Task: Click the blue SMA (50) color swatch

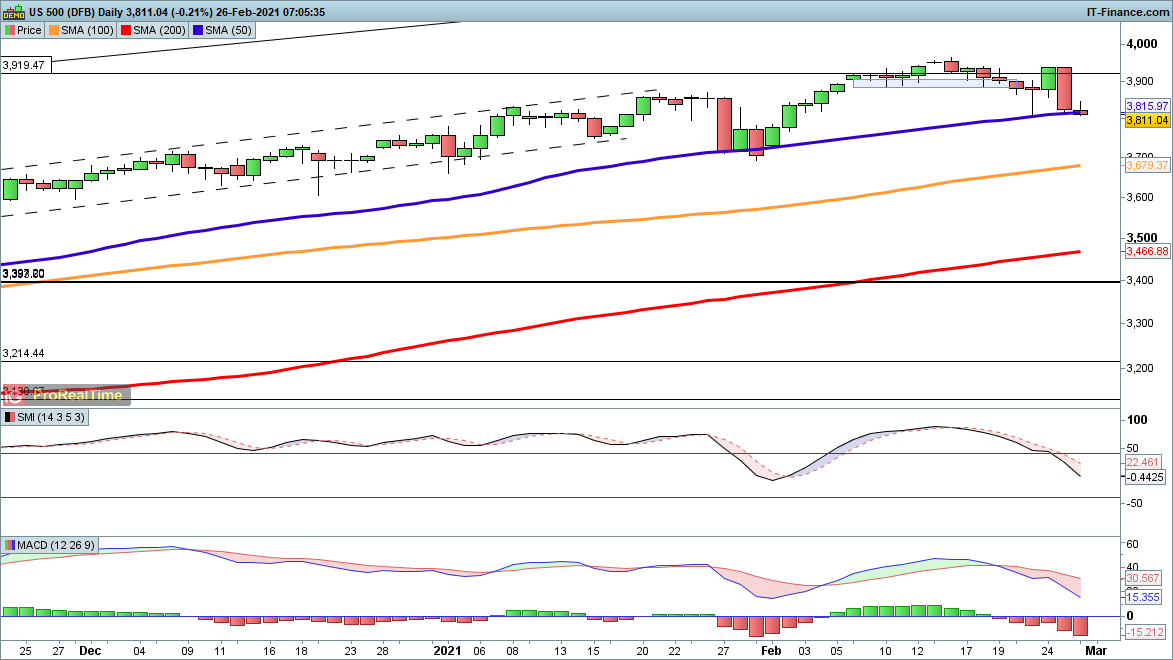Action: click(197, 31)
